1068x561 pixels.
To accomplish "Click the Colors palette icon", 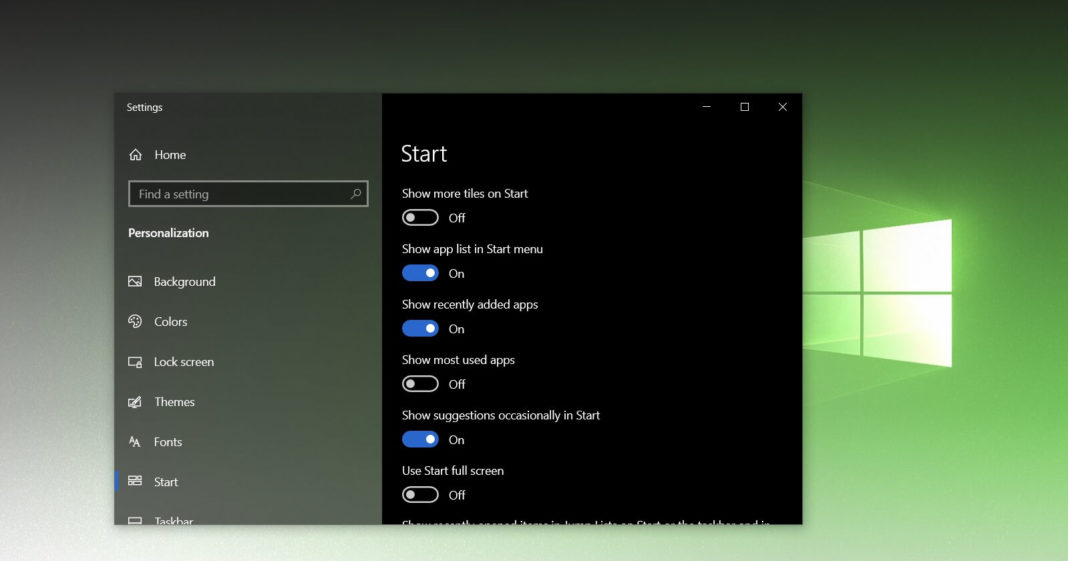I will 135,321.
